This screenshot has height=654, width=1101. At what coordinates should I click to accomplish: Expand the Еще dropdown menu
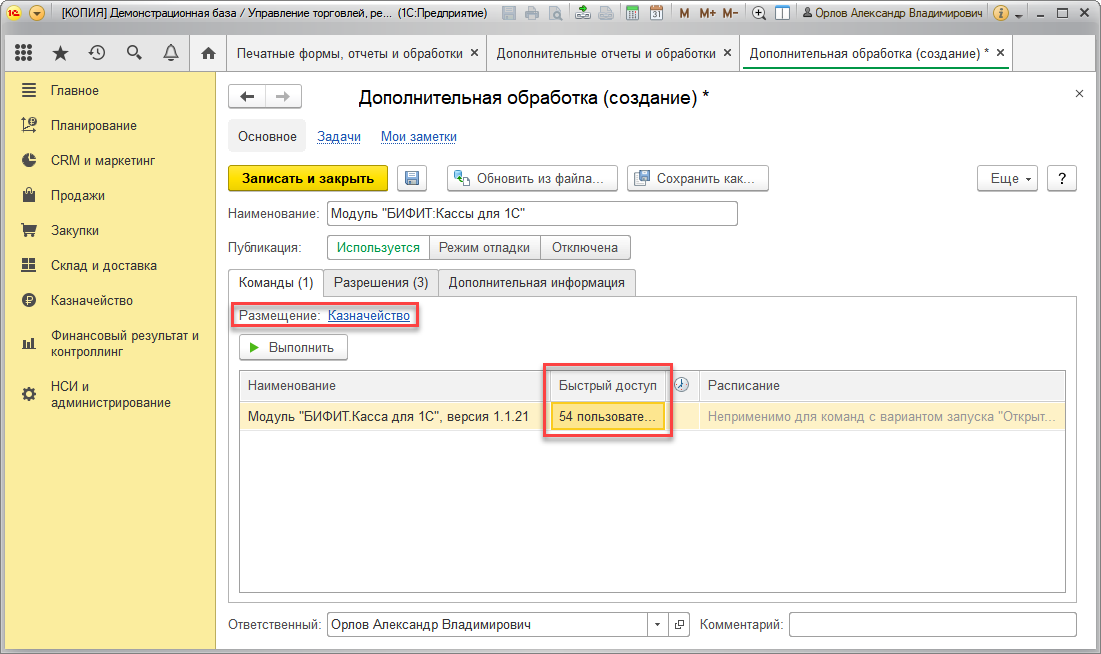click(1007, 178)
